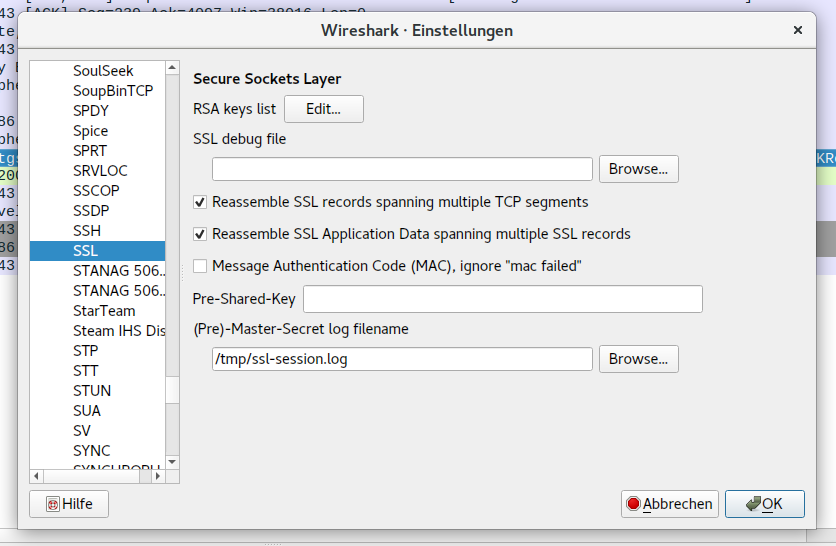Select SPDY from the protocol list
836x546 pixels.
[x=91, y=111]
